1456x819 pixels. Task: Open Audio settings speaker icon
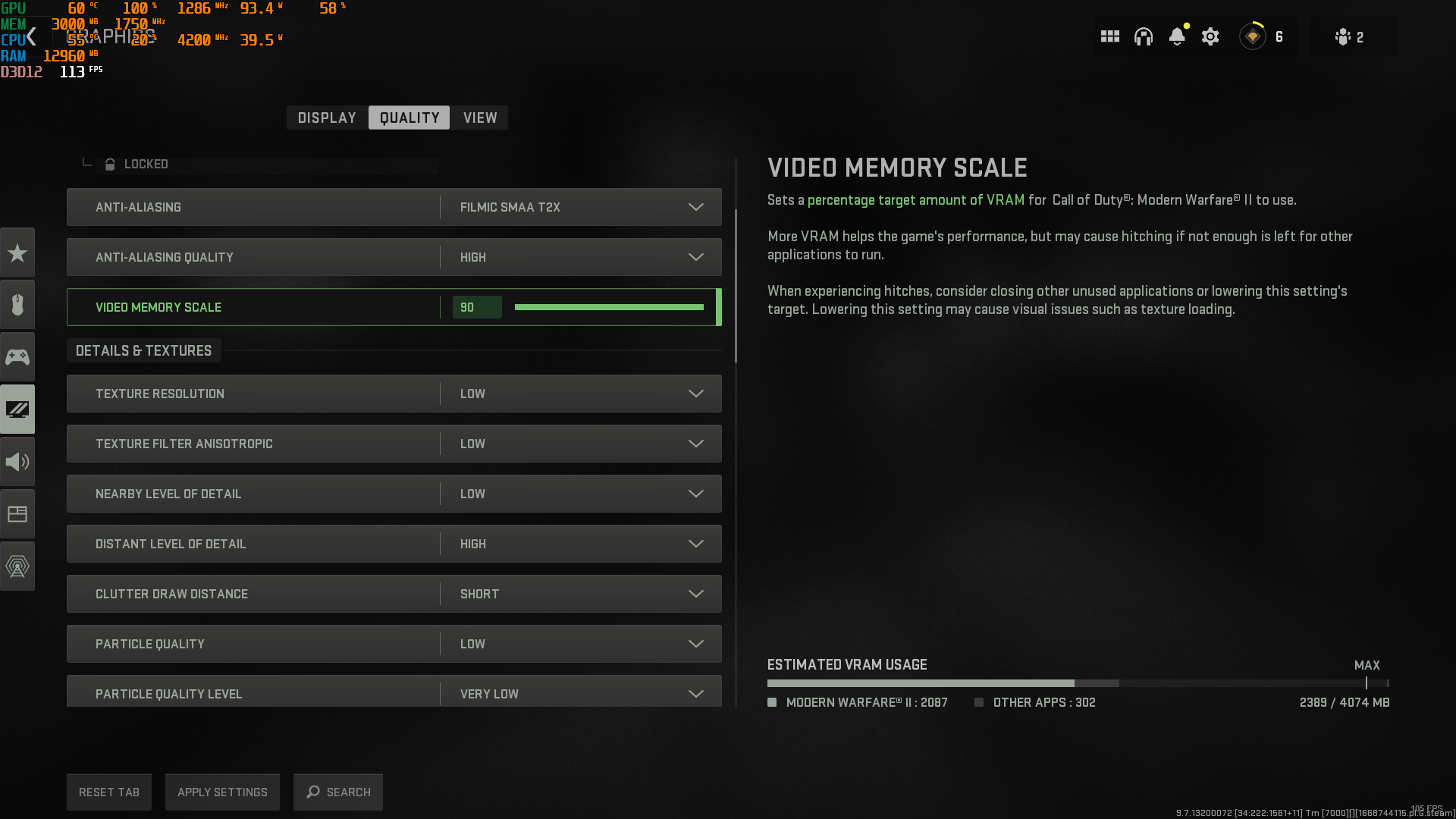point(17,462)
